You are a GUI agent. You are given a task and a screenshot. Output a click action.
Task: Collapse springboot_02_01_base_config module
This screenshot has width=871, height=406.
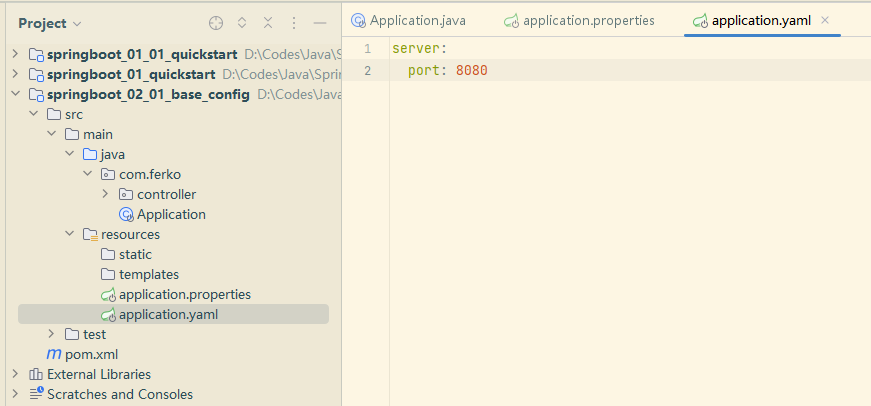15,94
